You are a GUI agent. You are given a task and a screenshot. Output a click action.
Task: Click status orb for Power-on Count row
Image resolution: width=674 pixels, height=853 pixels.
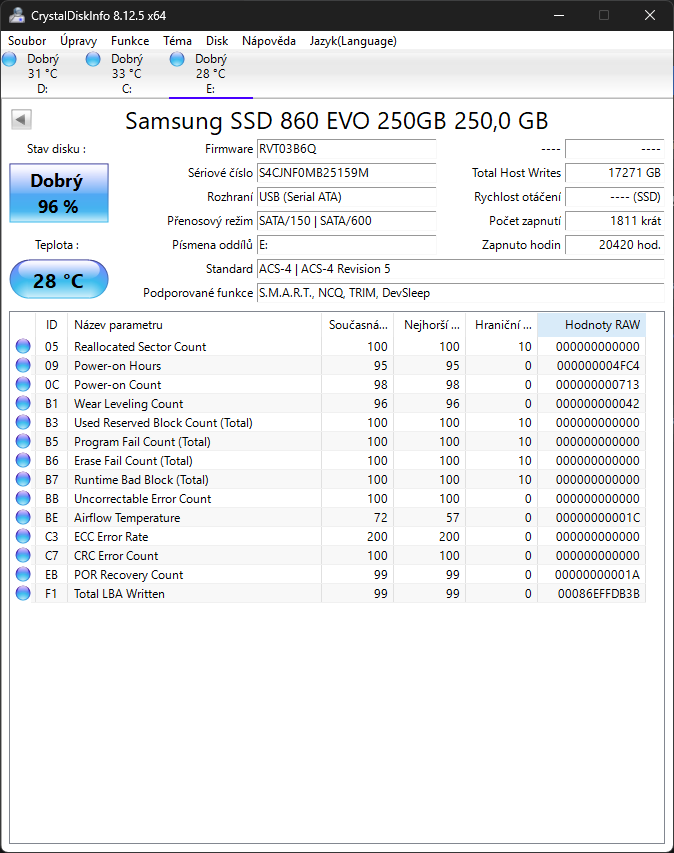(x=23, y=385)
